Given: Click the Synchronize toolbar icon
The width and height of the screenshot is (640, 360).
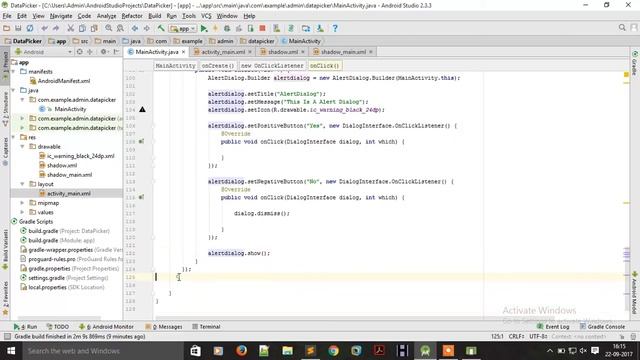Looking at the screenshot, I should pos(30,28).
